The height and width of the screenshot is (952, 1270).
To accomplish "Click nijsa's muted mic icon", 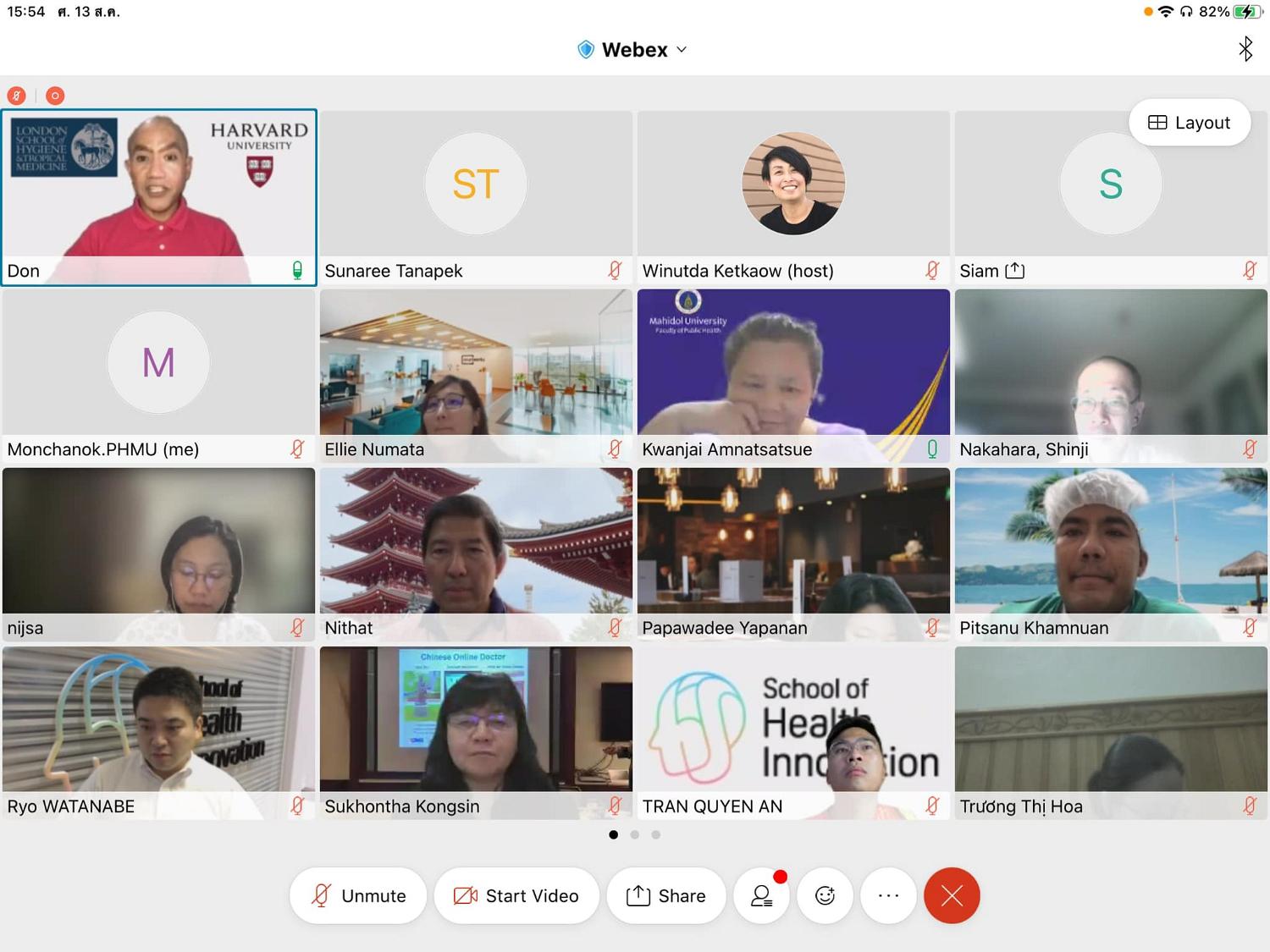I will pyautogui.click(x=297, y=628).
